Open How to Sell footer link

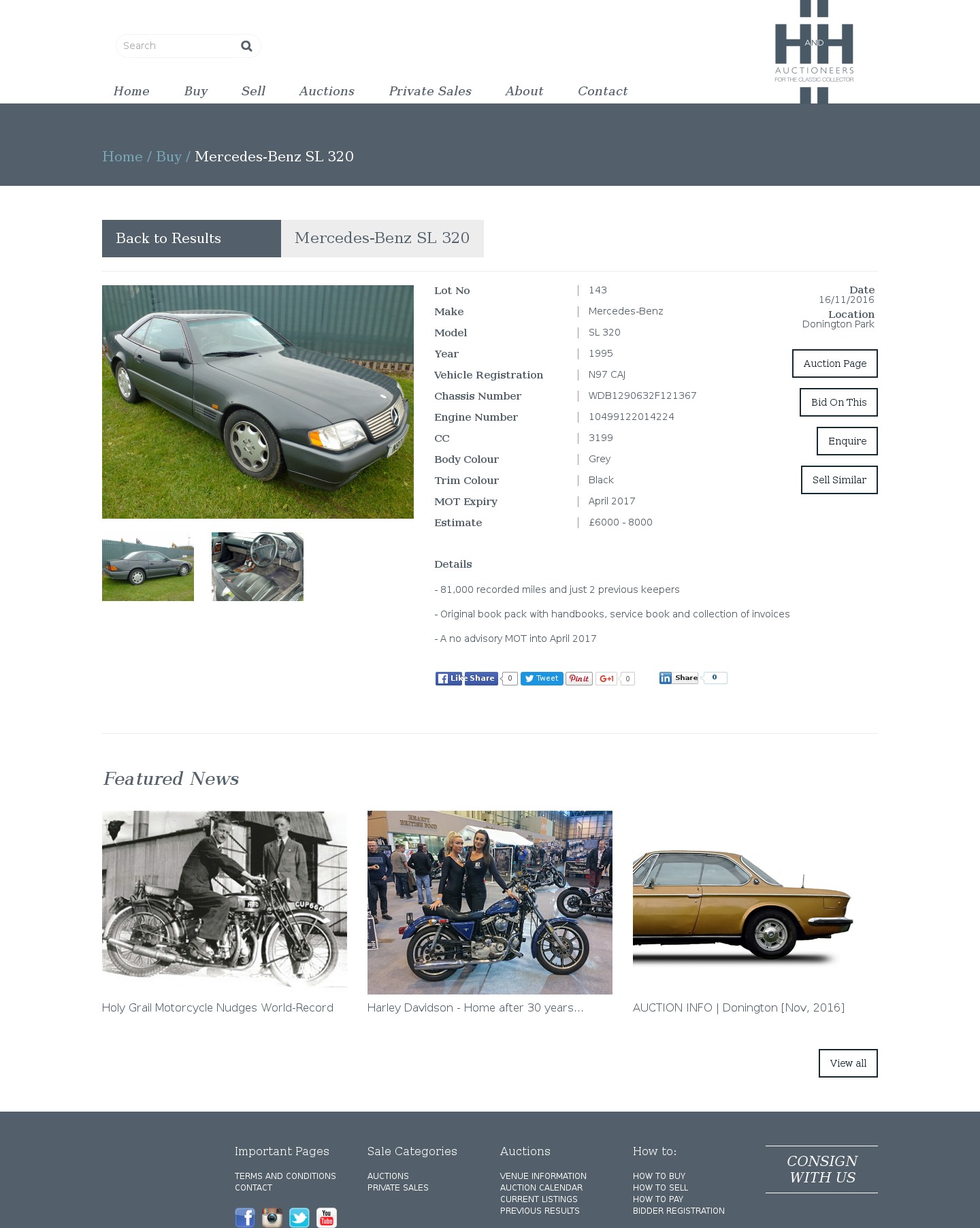coord(660,1188)
